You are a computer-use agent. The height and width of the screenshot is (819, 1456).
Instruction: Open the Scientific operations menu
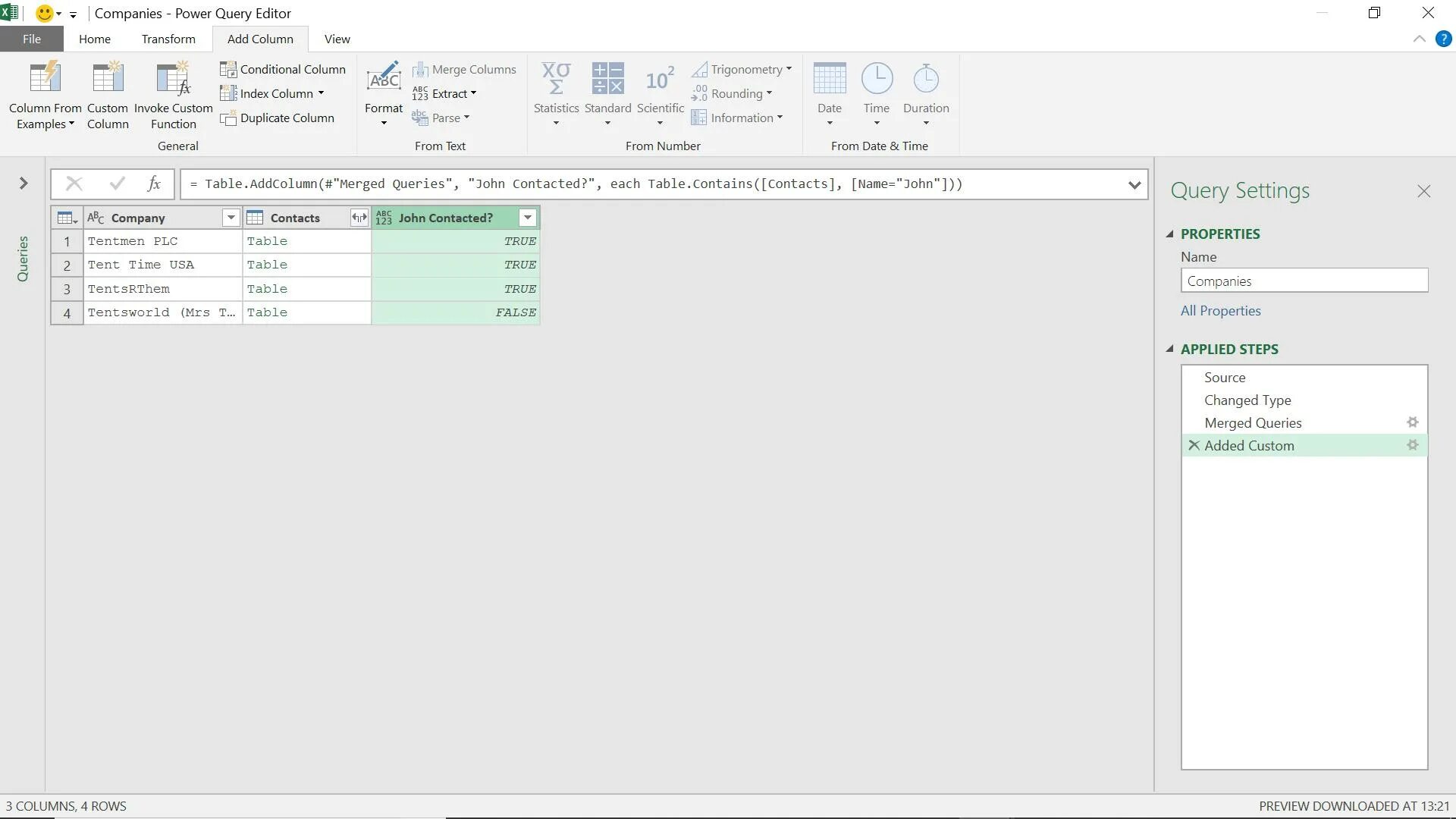tap(660, 95)
